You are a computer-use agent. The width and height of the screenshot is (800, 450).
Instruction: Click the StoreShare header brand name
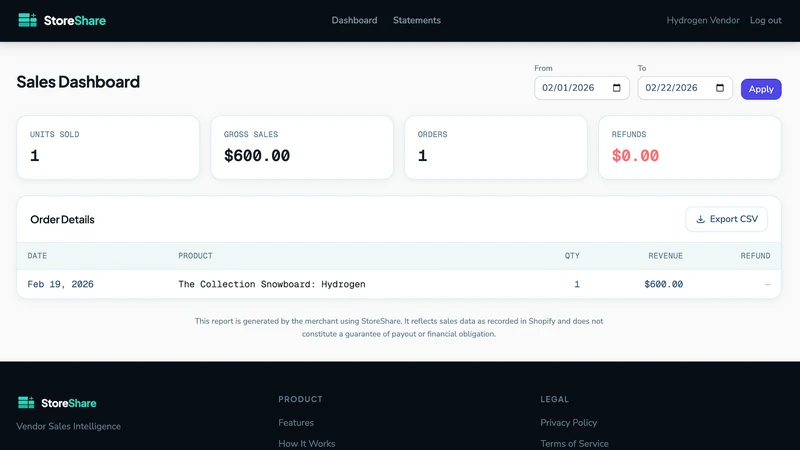tap(74, 20)
